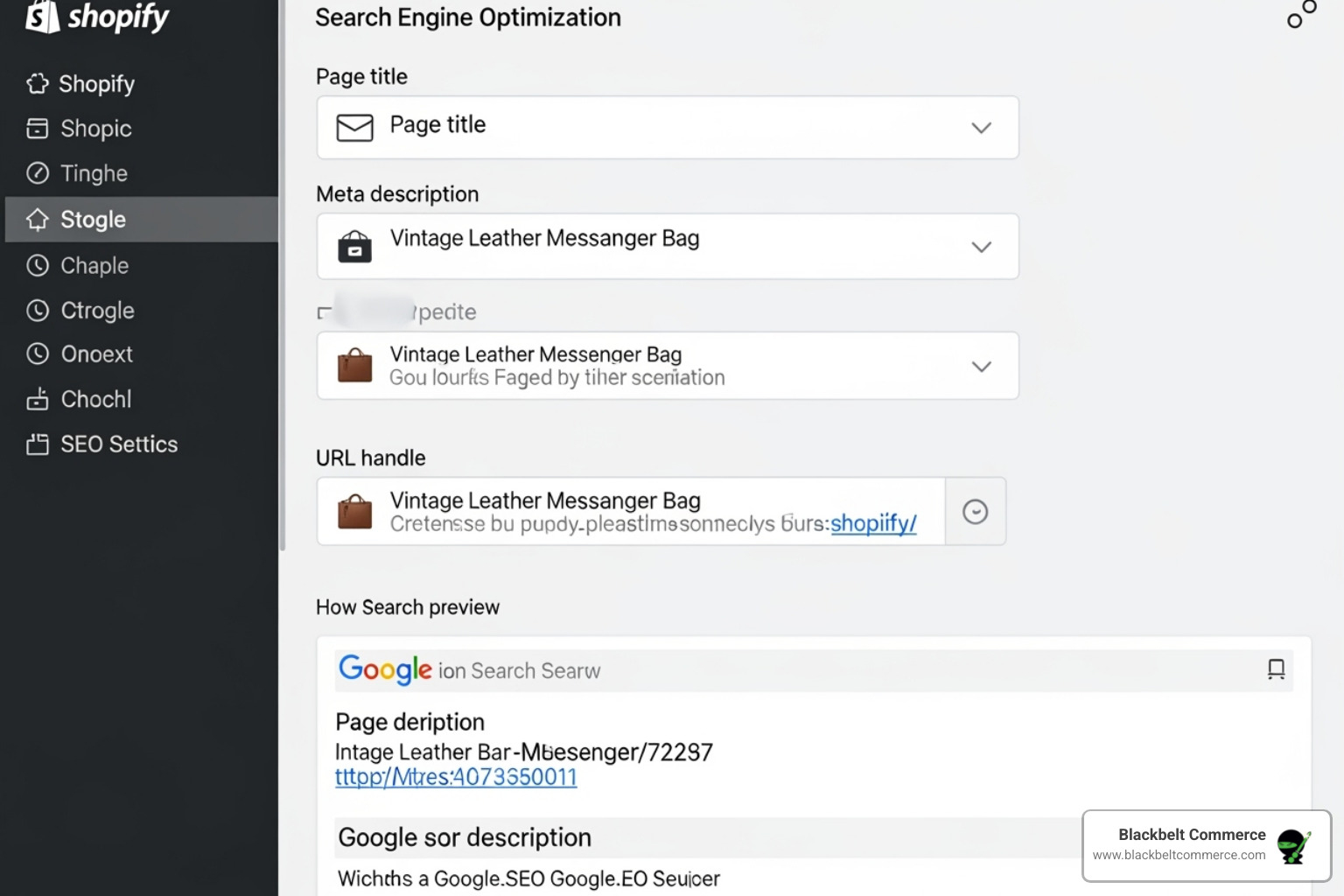
Task: Select the Ctrogle sidebar item
Action: pyautogui.click(x=97, y=310)
